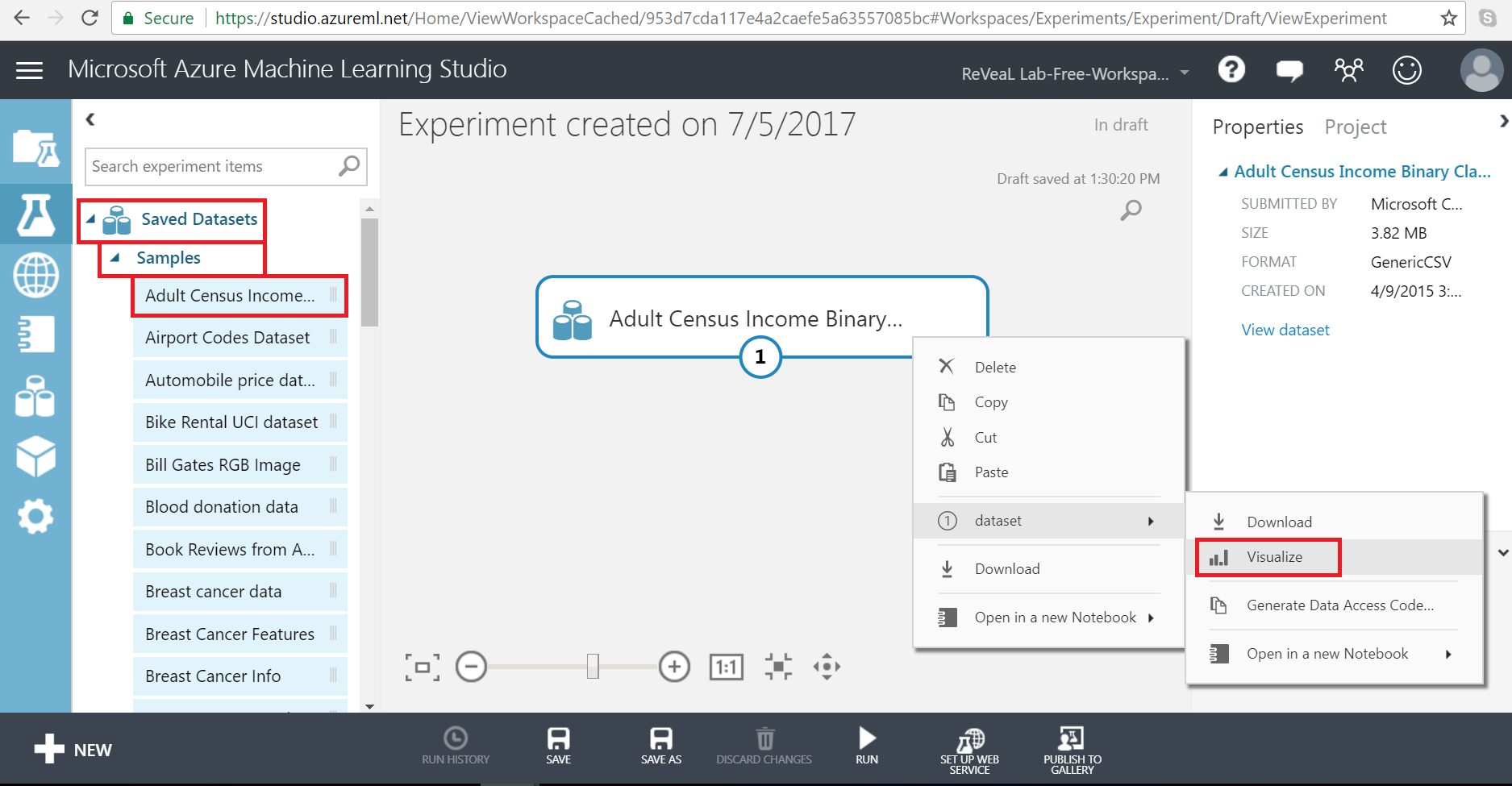Save the experiment
Viewport: 1512px width, 786px height.
[558, 745]
